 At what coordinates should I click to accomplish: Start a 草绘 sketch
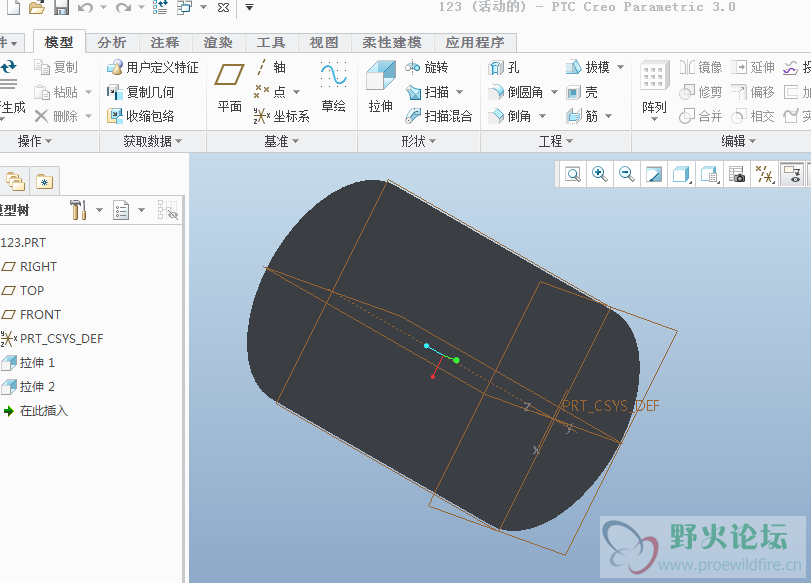click(334, 87)
